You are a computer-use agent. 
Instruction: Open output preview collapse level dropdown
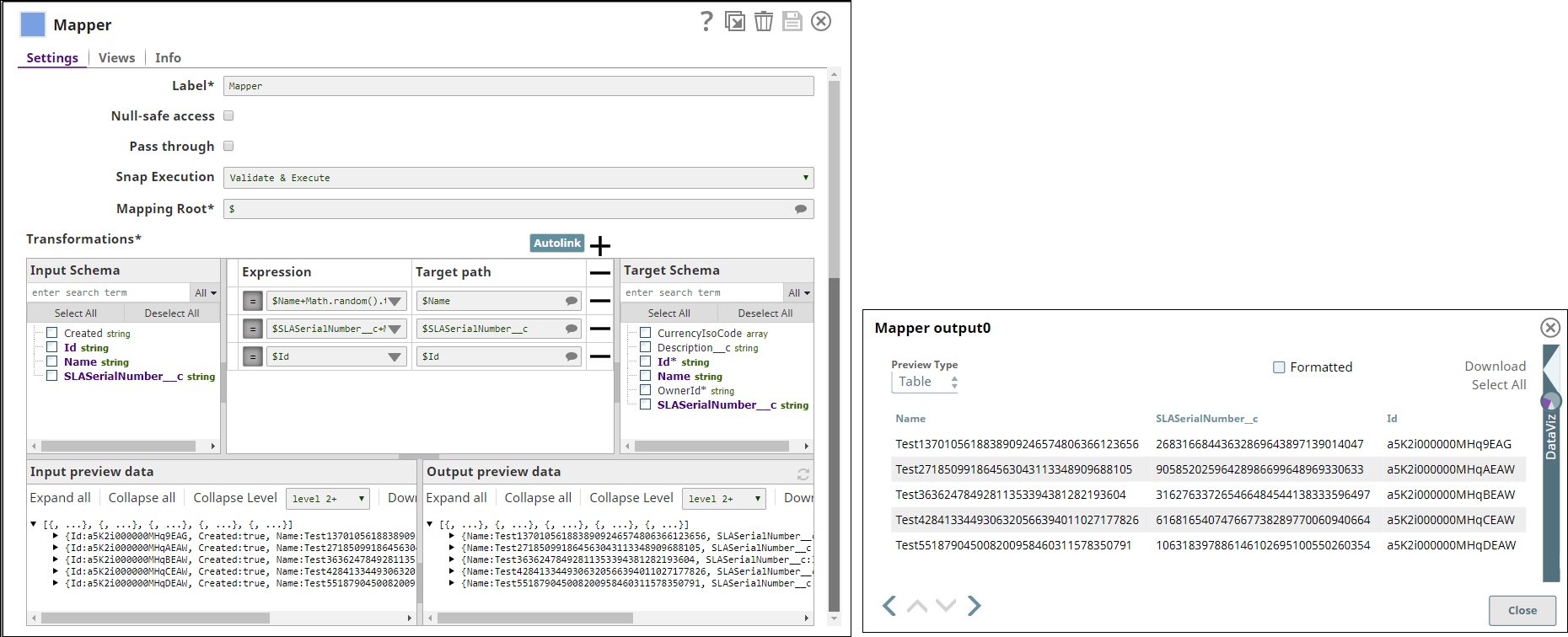(724, 499)
